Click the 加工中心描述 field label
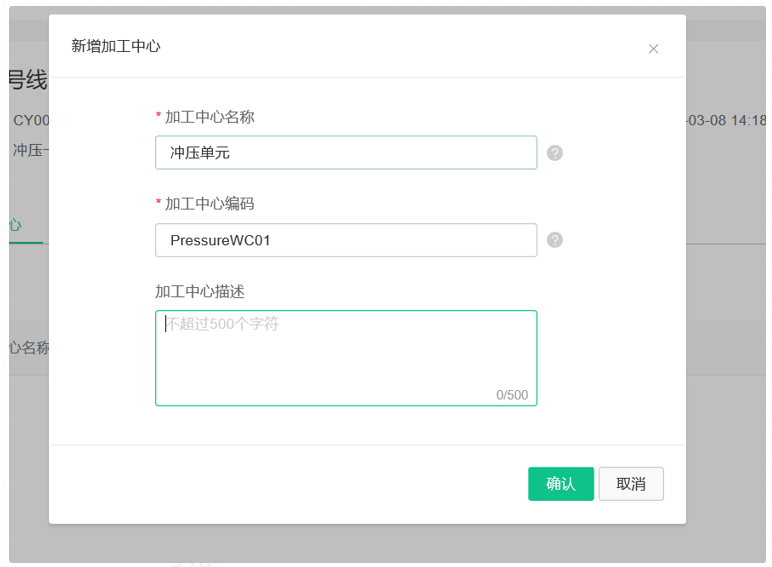This screenshot has height=567, width=772. coord(200,291)
